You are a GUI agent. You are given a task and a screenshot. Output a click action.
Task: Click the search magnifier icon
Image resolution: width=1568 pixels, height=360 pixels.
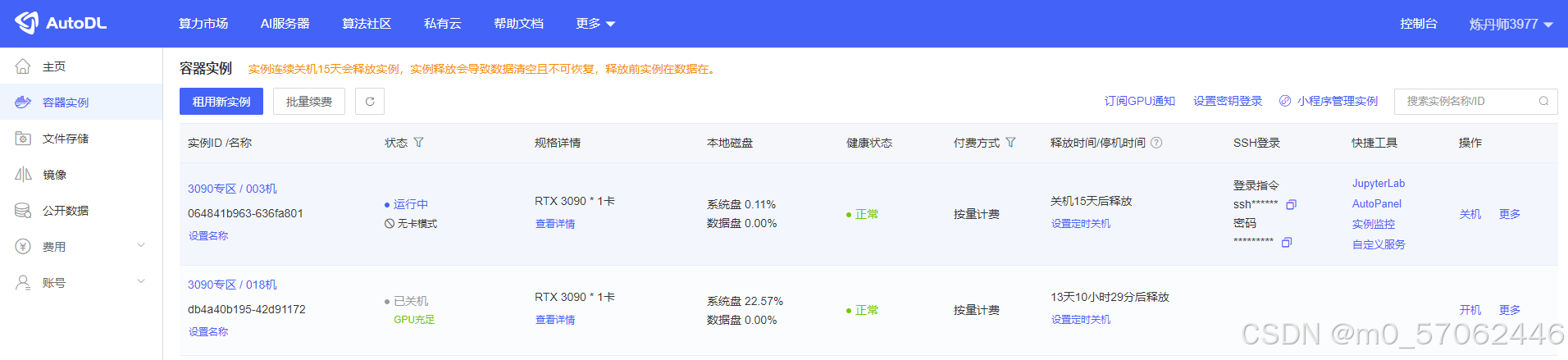[x=1543, y=102]
